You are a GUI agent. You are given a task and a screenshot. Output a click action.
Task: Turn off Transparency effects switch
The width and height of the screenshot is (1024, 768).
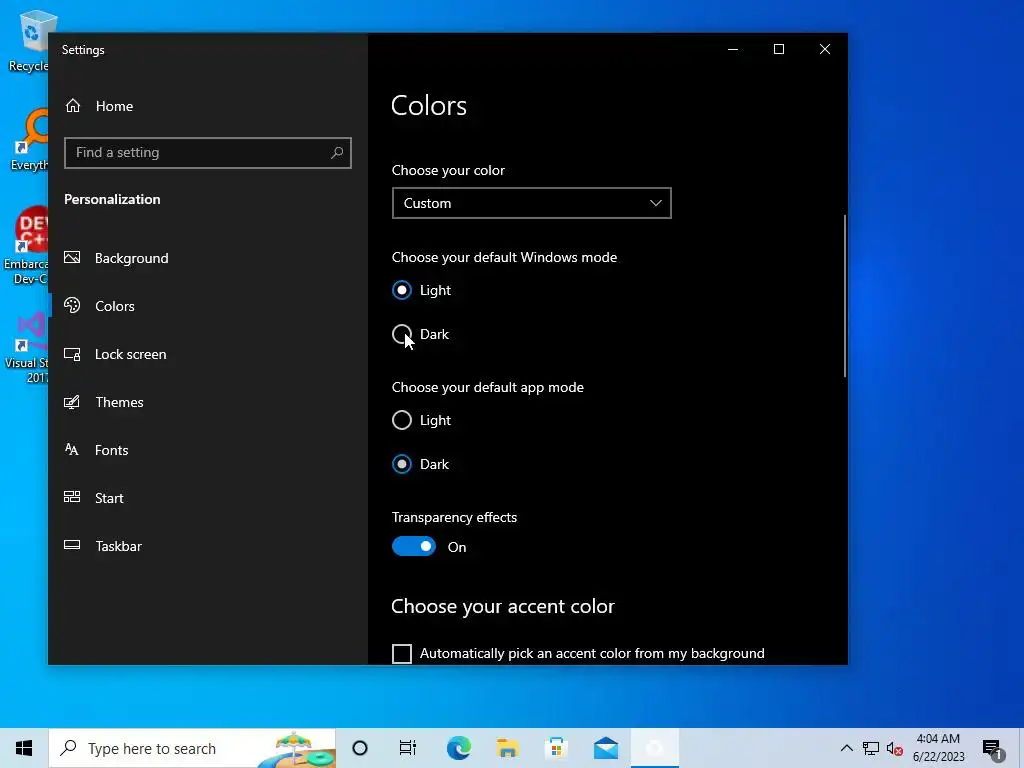[413, 547]
